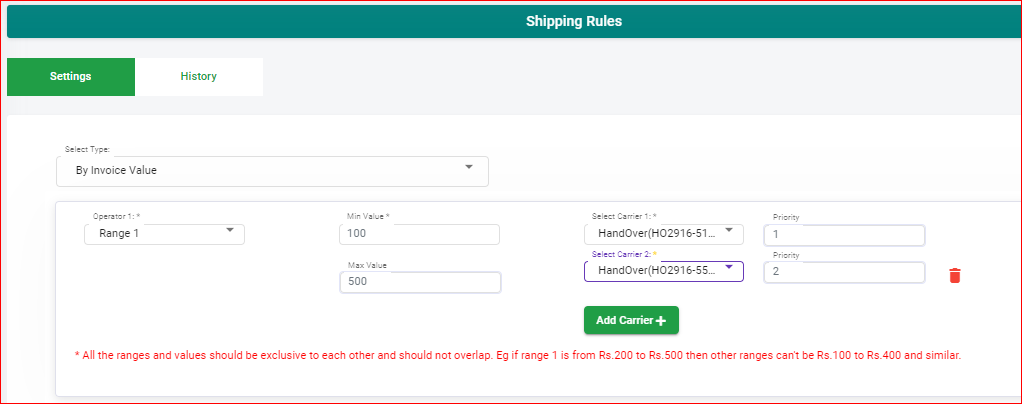This screenshot has width=1022, height=404.
Task: Open the Select Carrier 2 dropdown arrow
Action: (729, 267)
